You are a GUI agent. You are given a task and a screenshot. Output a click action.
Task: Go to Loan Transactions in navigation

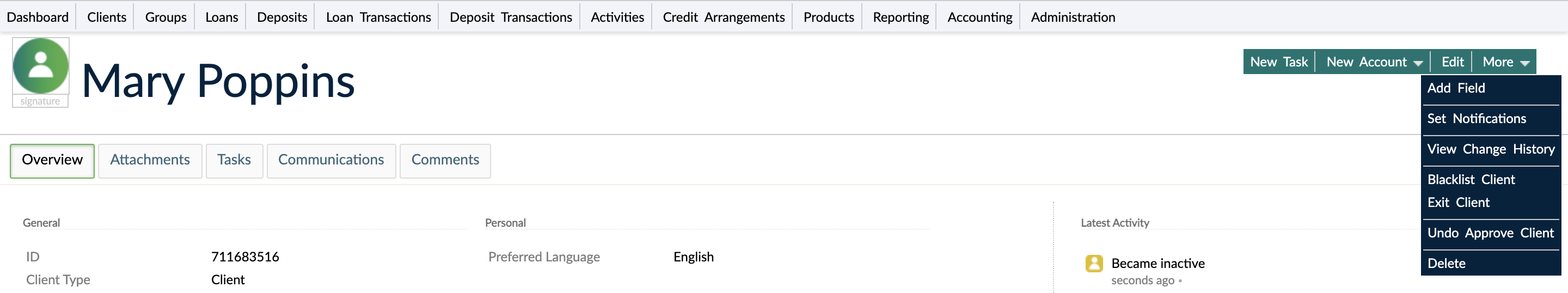(378, 17)
